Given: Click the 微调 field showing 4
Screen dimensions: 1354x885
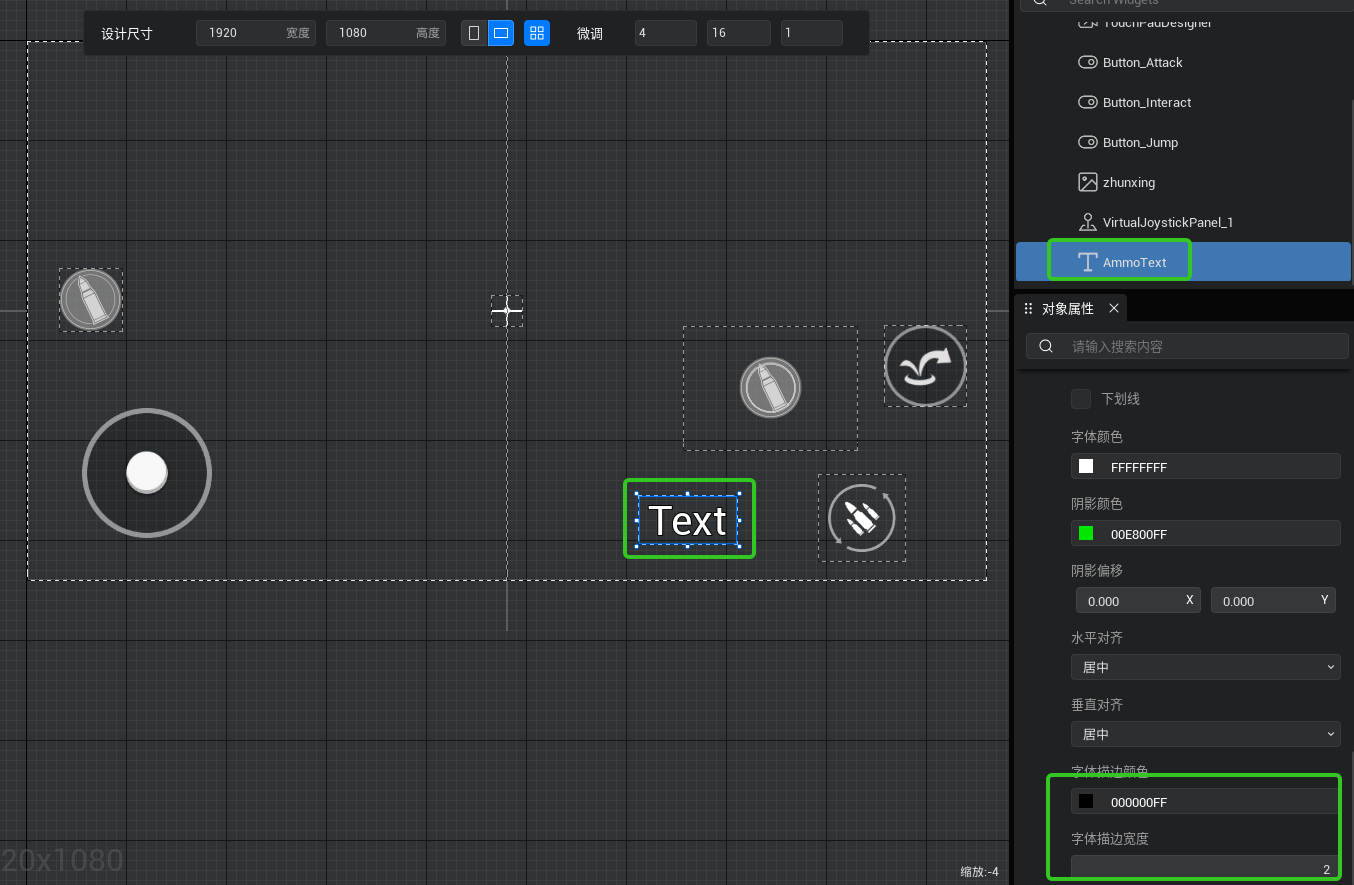Looking at the screenshot, I should 665,33.
